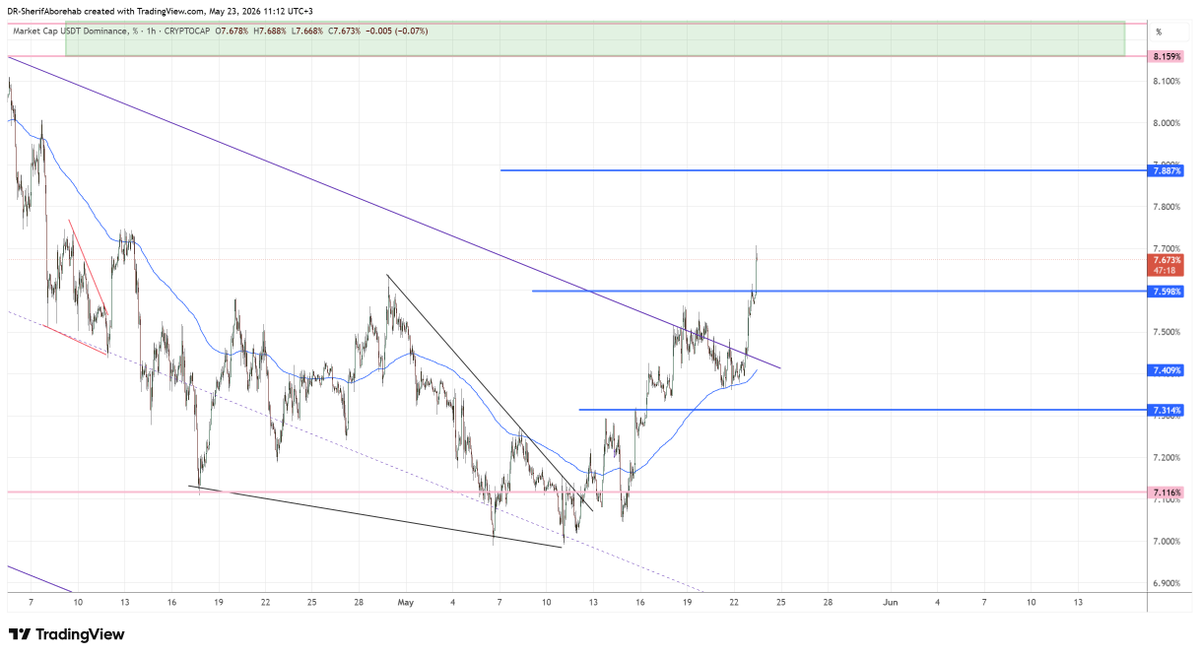Click the 8.159% pink price label
The width and height of the screenshot is (1199, 656).
point(1167,57)
